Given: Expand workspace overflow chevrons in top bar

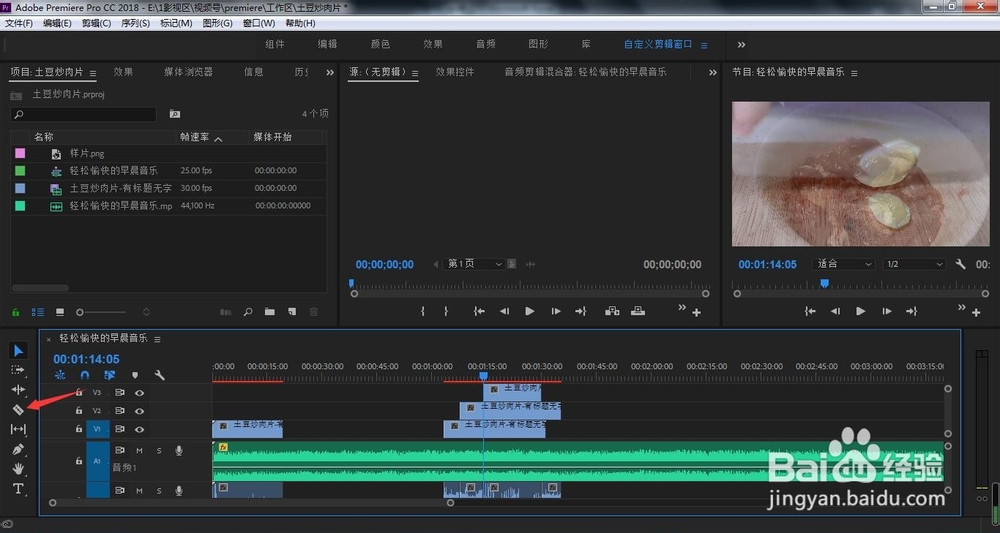Looking at the screenshot, I should coord(741,45).
